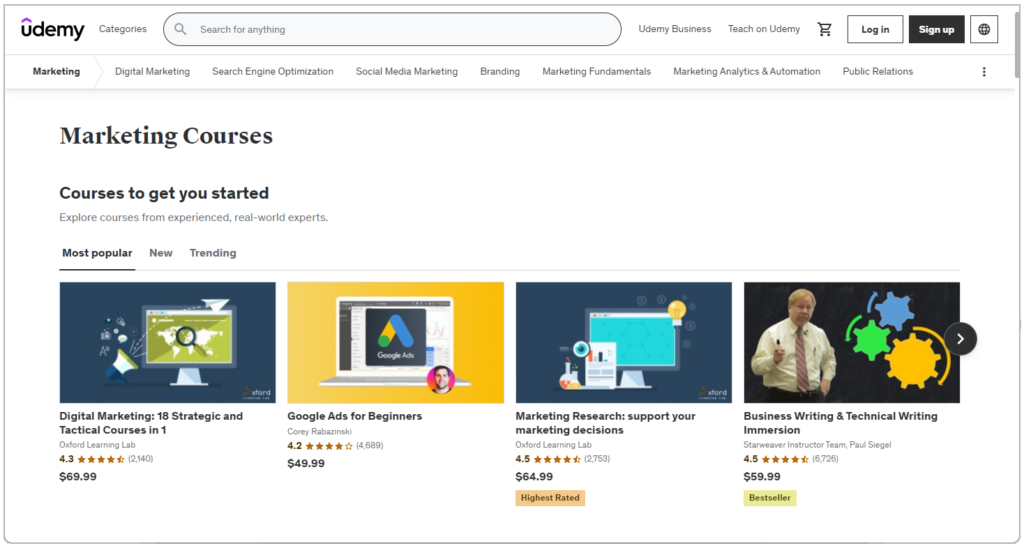This screenshot has width=1024, height=548.
Task: Click the globe language selector icon
Action: pos(984,29)
